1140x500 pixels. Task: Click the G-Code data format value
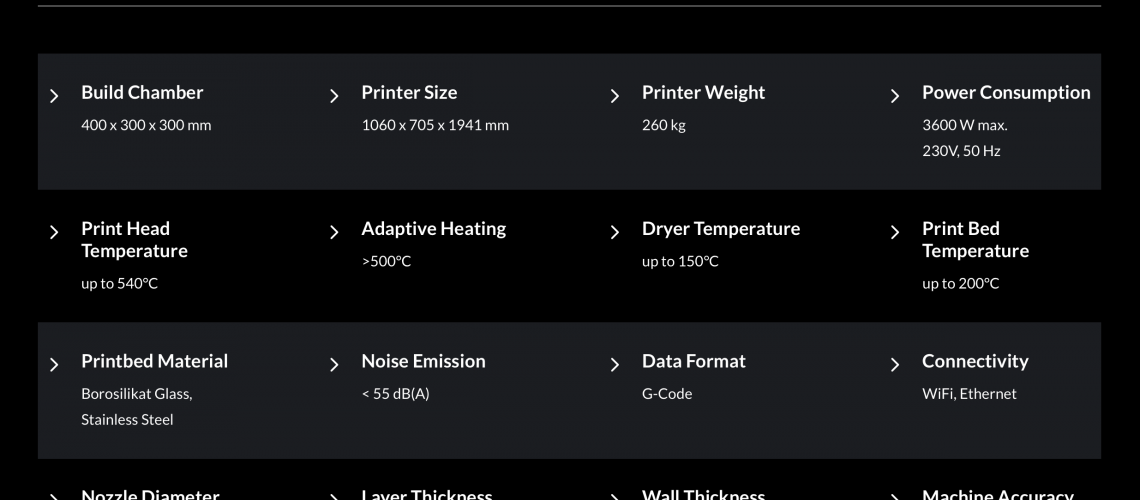click(667, 394)
